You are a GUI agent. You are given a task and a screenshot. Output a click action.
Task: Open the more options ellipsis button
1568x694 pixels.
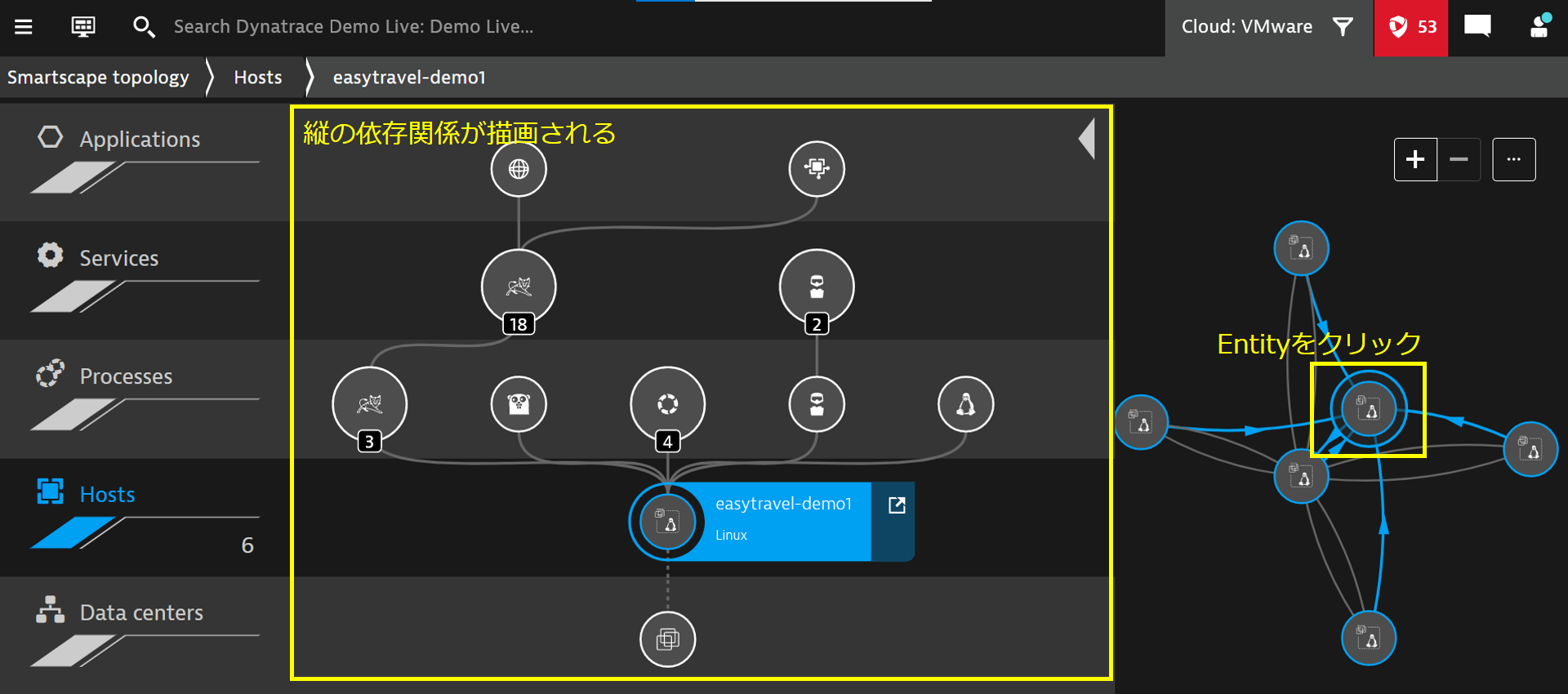[x=1514, y=159]
